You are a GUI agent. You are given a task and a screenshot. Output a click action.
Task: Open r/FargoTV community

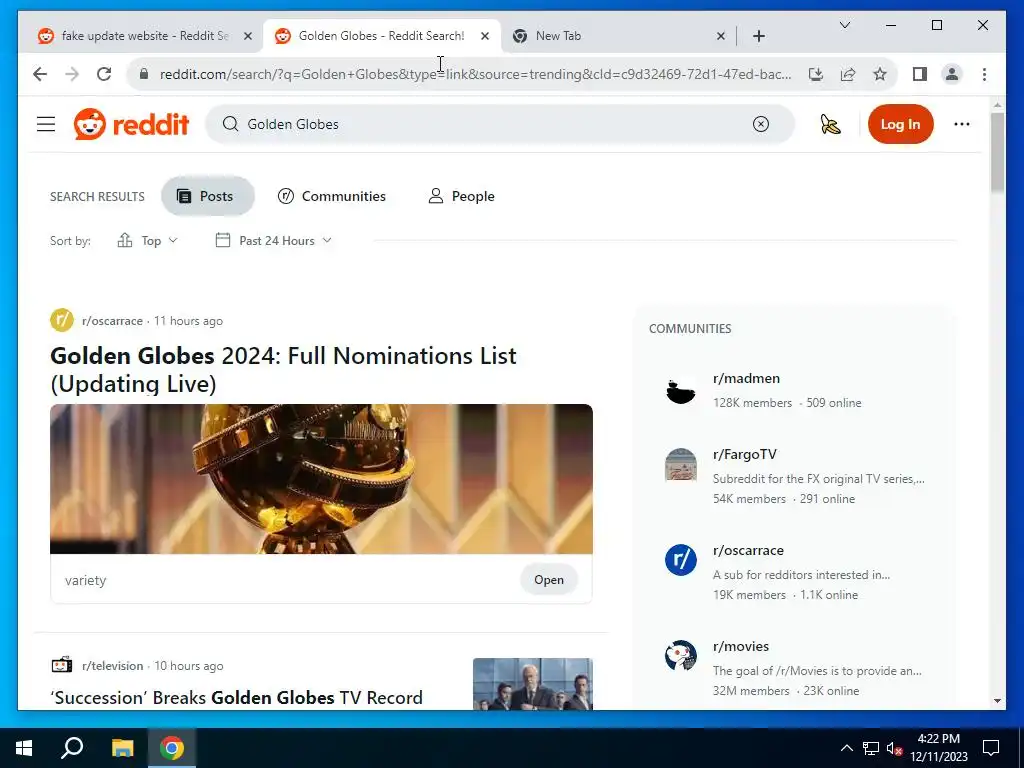tap(744, 454)
